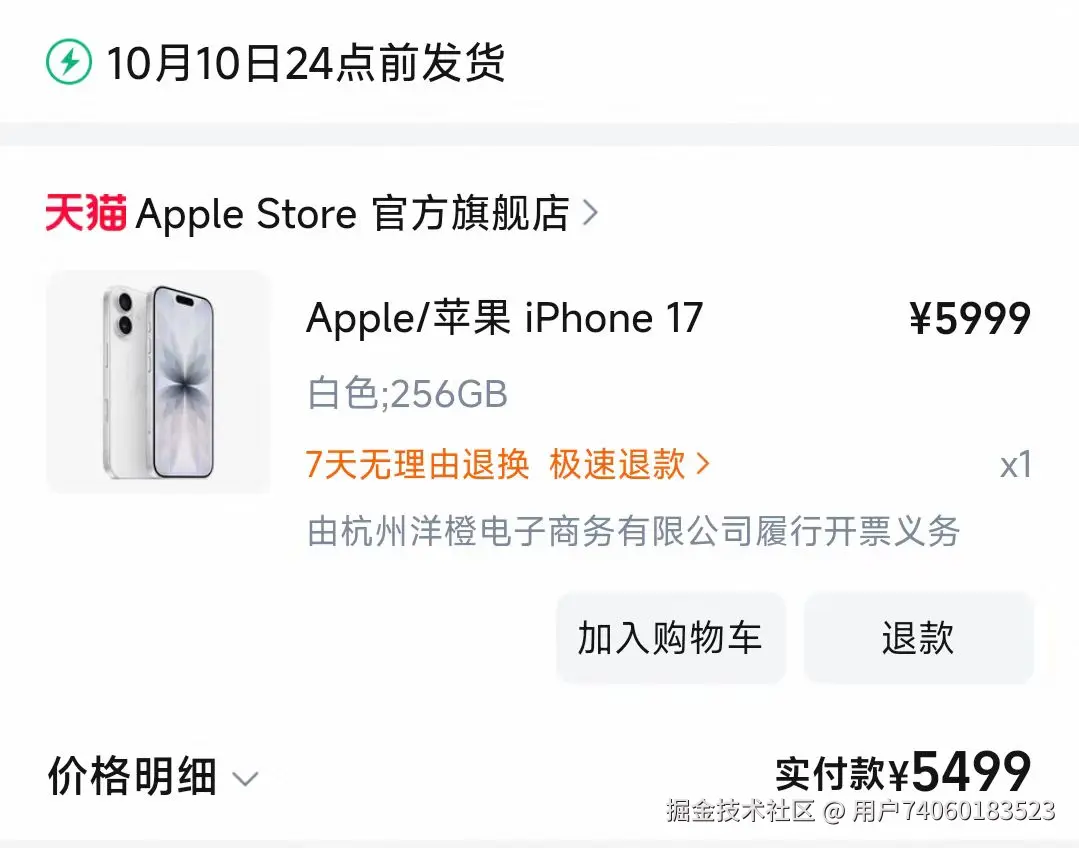Screen dimensions: 1079x848
Task: Click the 杭州洋橙电子商务 invoice notice
Action: click(633, 531)
